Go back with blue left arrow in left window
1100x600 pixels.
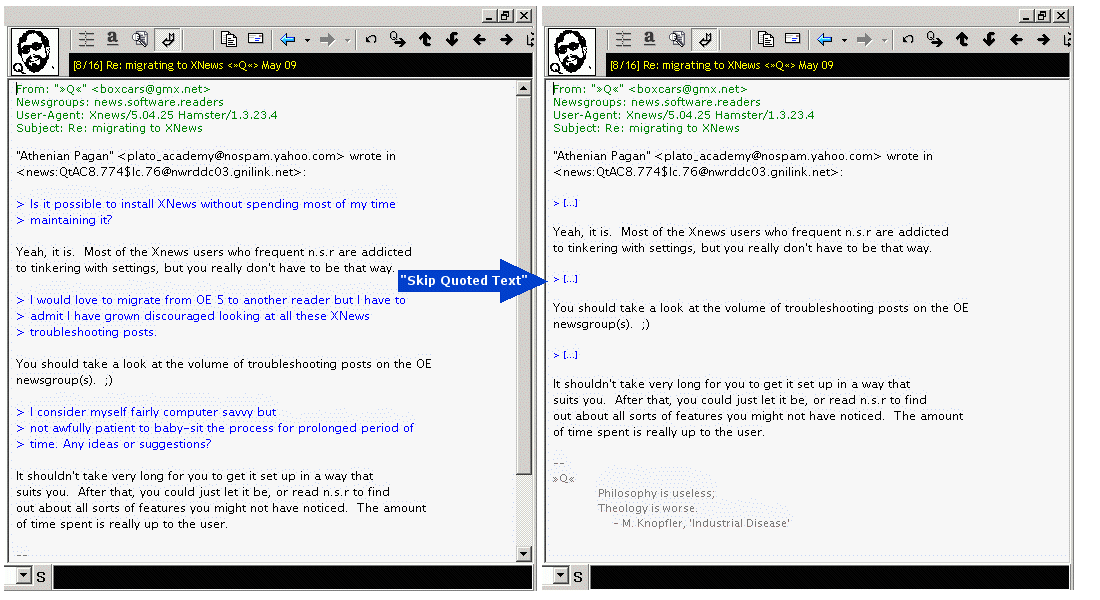tap(287, 39)
